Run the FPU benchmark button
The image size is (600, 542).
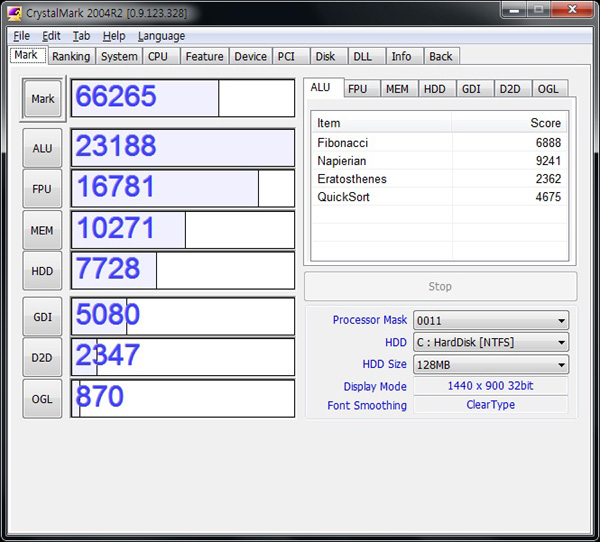point(42,189)
